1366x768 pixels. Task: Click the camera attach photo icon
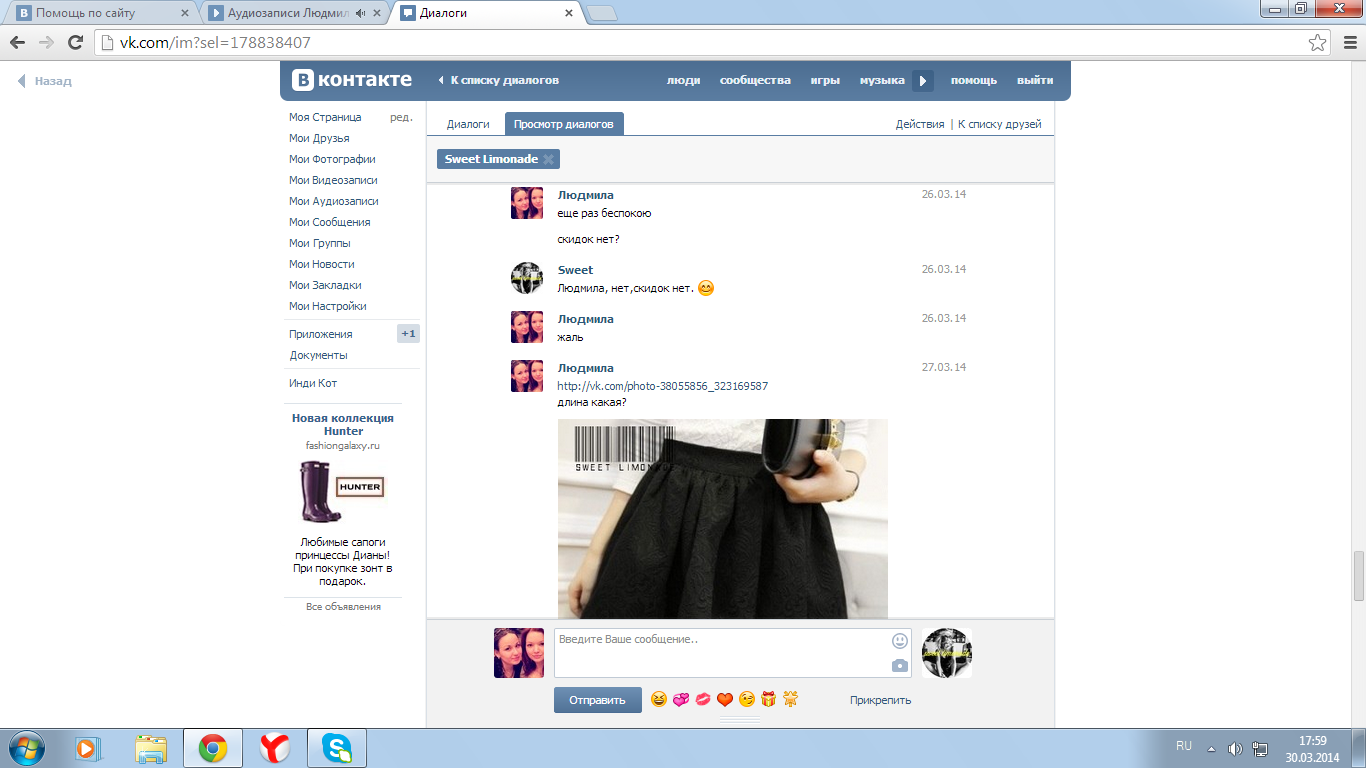(900, 666)
